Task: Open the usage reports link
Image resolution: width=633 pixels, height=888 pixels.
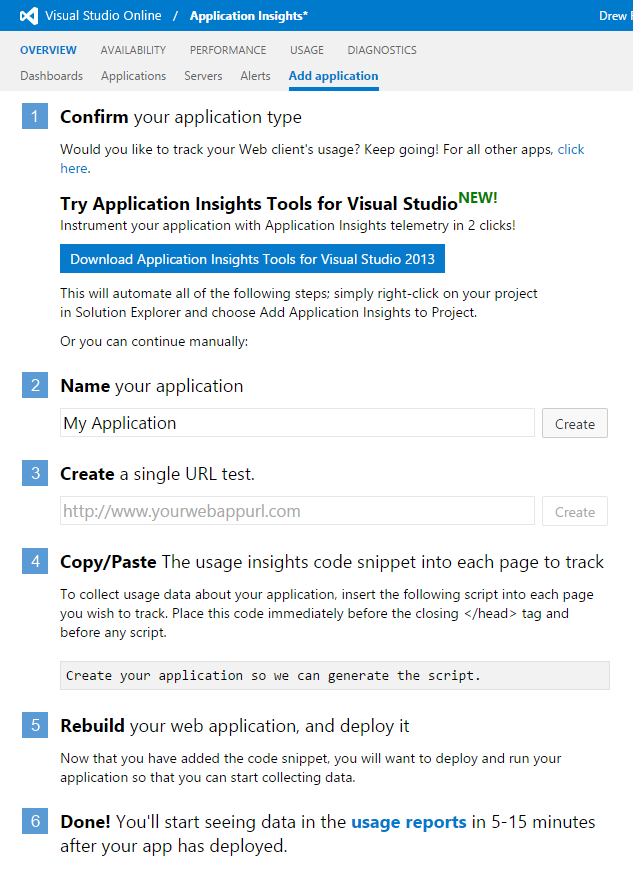Action: tap(408, 822)
